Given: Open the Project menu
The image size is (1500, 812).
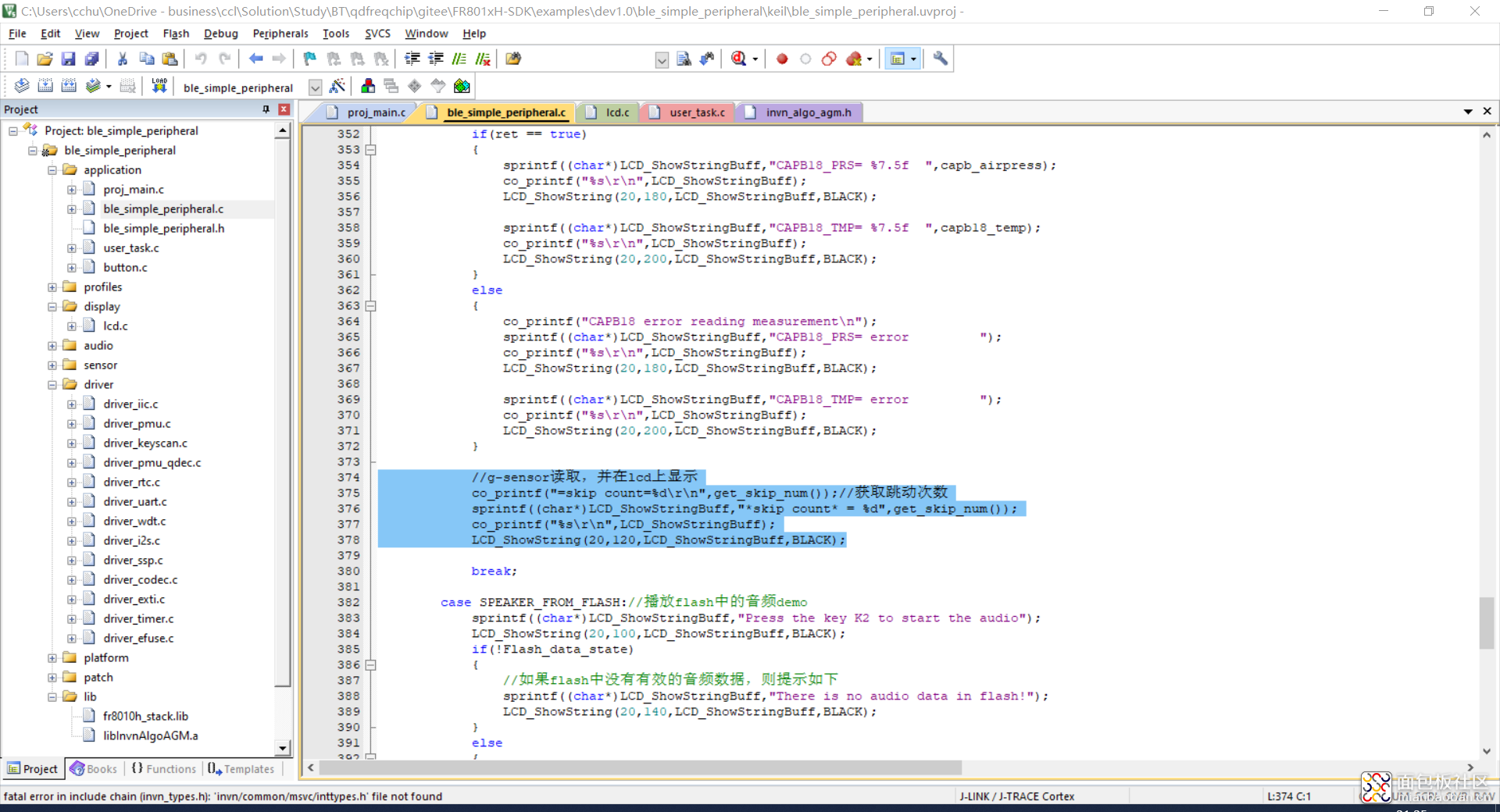Looking at the screenshot, I should click(130, 34).
